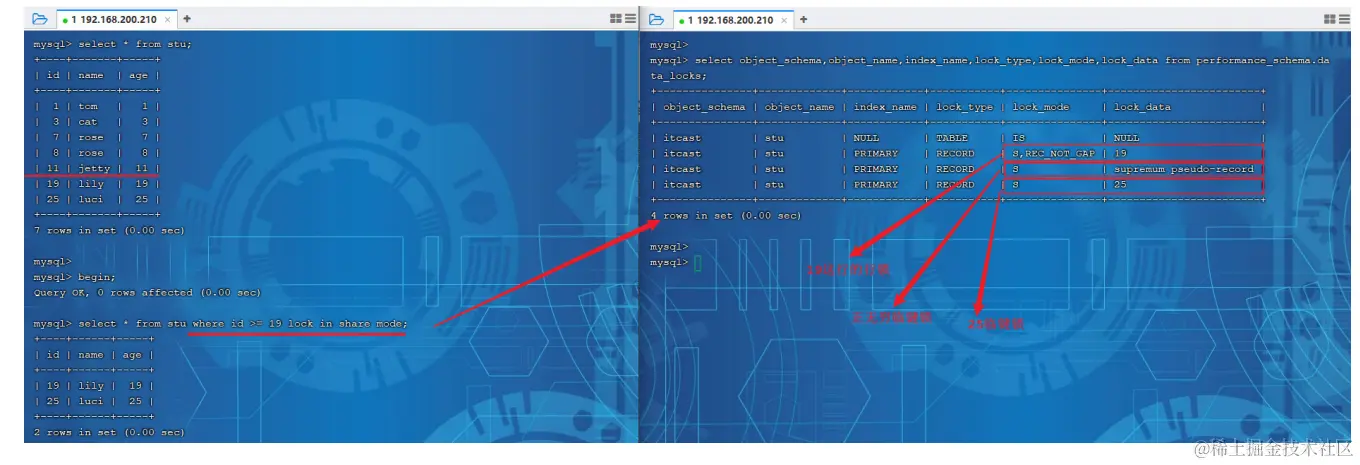Open the session folder icon in the stu query pane
Image resolution: width=1360 pixels, height=465 pixels.
[39, 19]
